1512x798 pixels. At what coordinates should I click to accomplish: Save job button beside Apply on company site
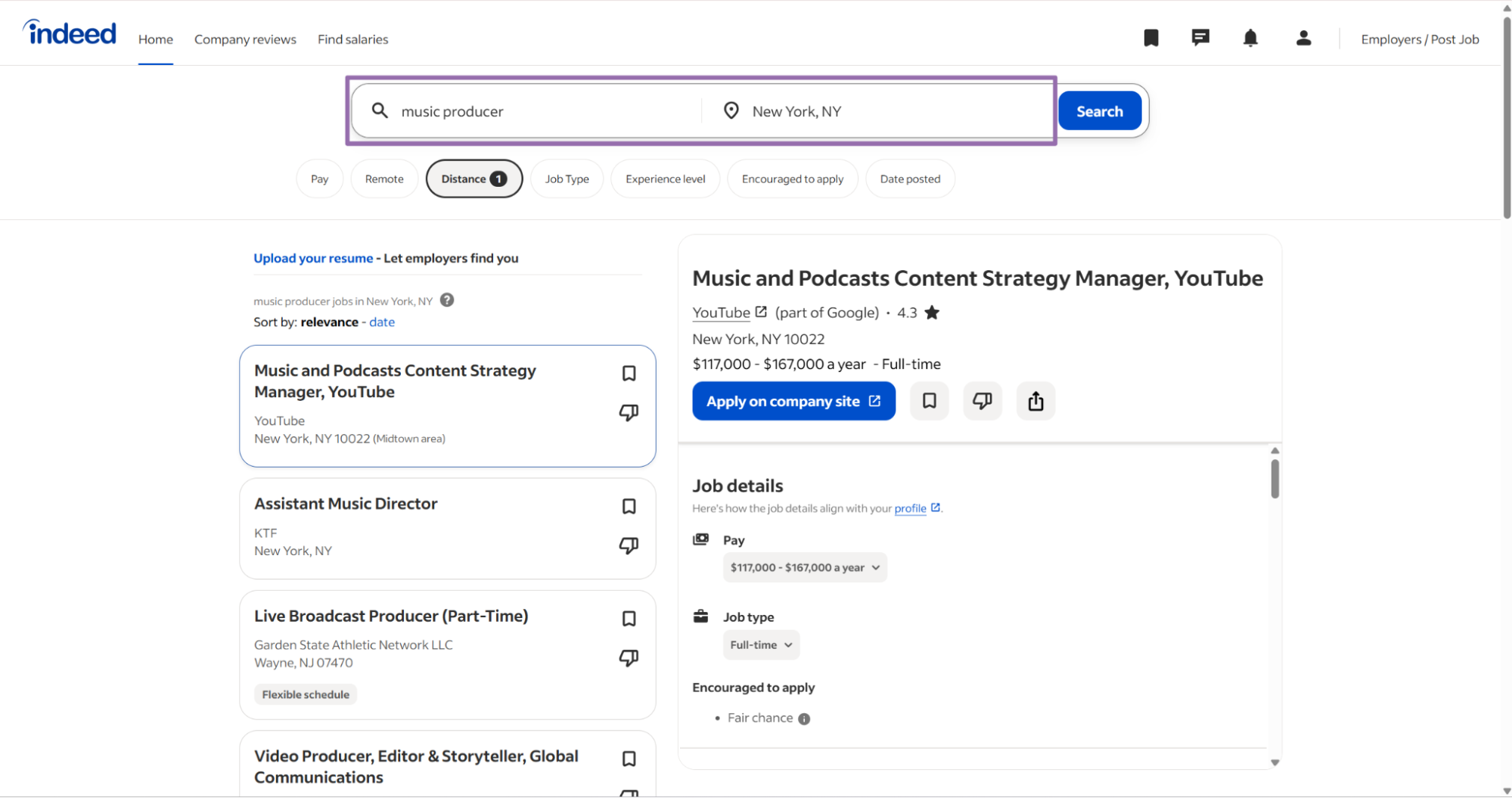point(929,401)
